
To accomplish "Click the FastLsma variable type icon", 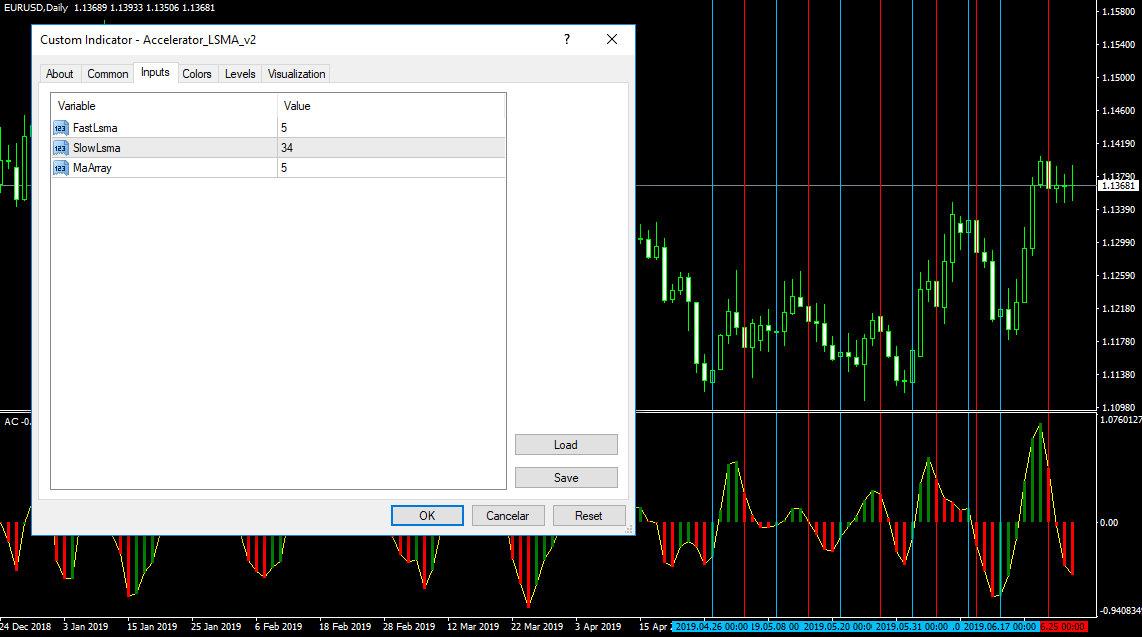I will click(60, 128).
